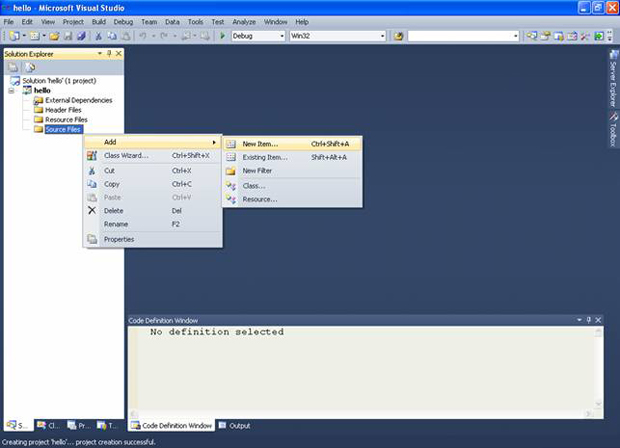This screenshot has height=448, width=620.
Task: Choose Existing Item... from the Add submenu
Action: 293,157
